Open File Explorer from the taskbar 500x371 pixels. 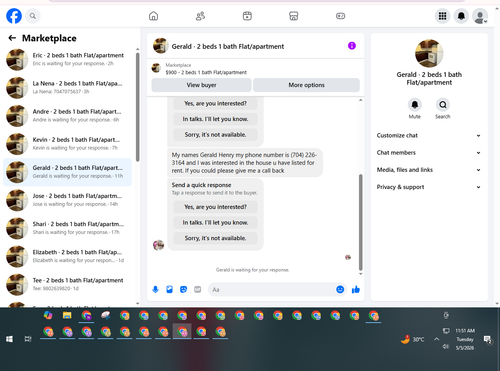[x=67, y=315]
